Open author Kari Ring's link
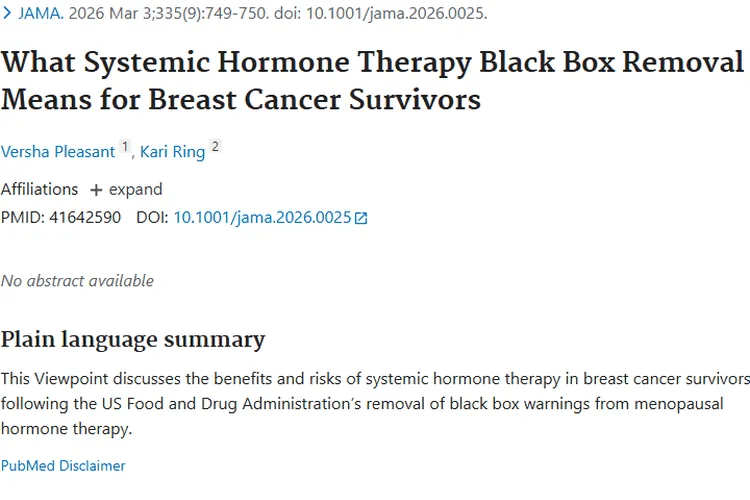 (174, 152)
